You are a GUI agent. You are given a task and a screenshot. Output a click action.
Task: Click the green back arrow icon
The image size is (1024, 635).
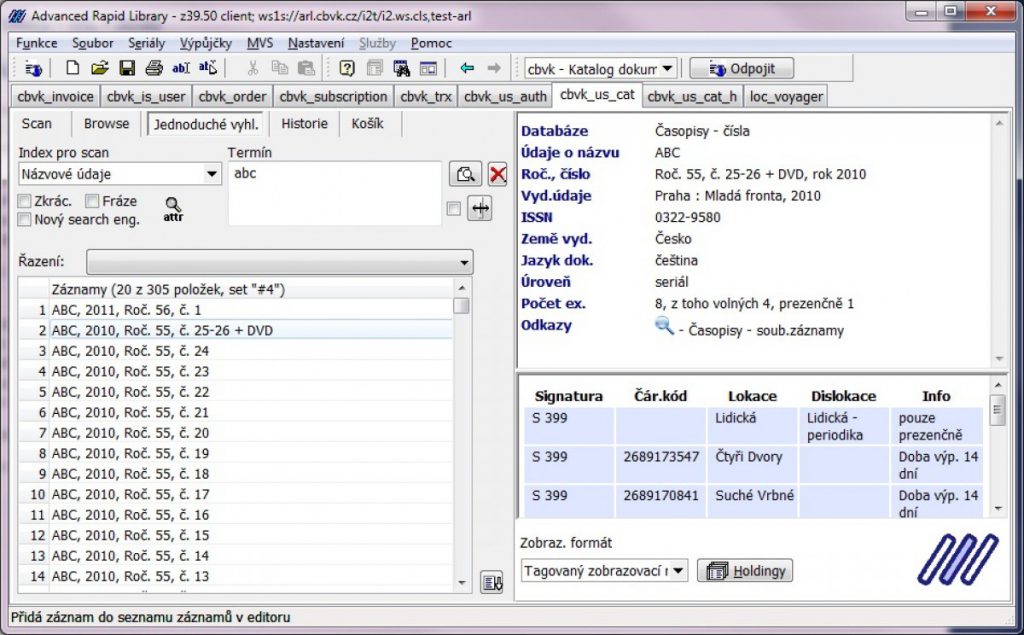click(466, 68)
